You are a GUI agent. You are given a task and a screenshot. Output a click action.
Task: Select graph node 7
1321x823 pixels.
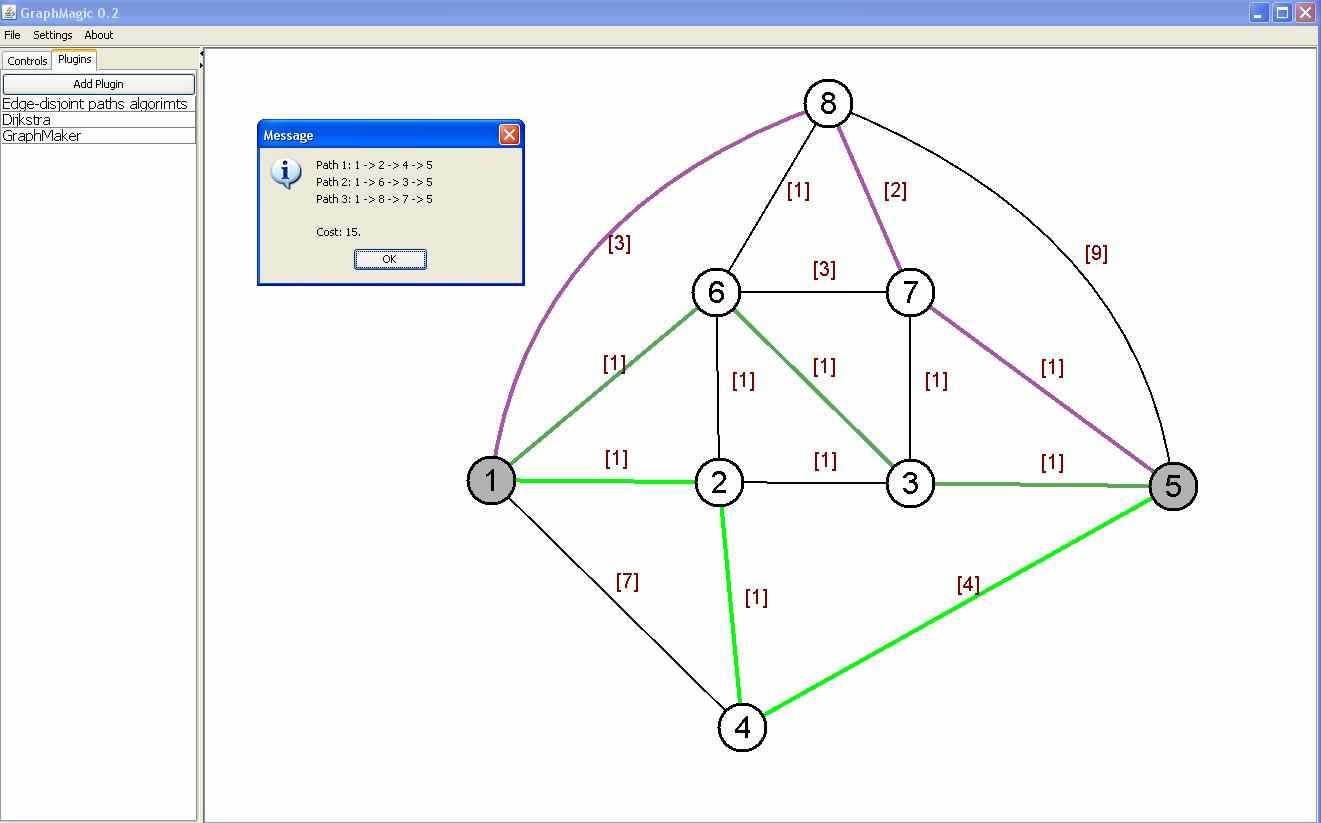[x=910, y=292]
